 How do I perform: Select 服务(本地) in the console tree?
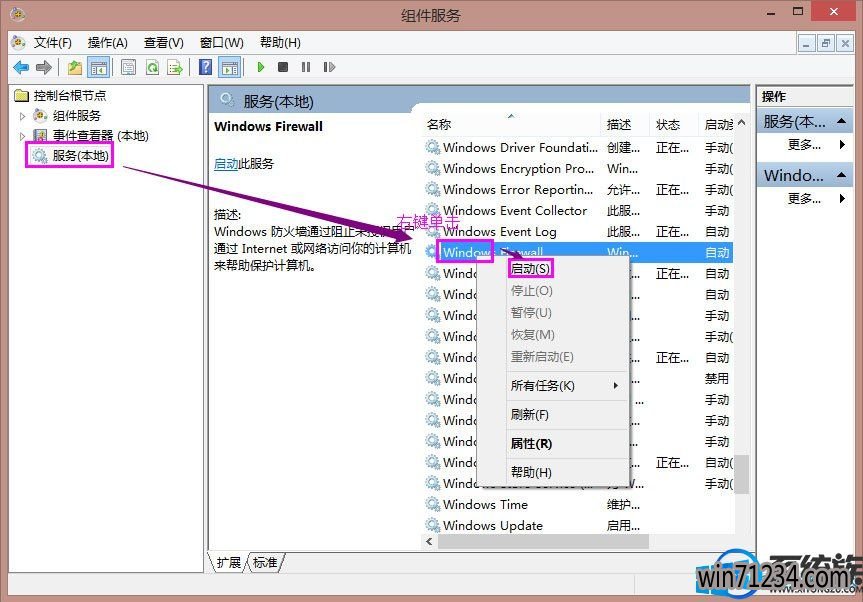pos(80,156)
